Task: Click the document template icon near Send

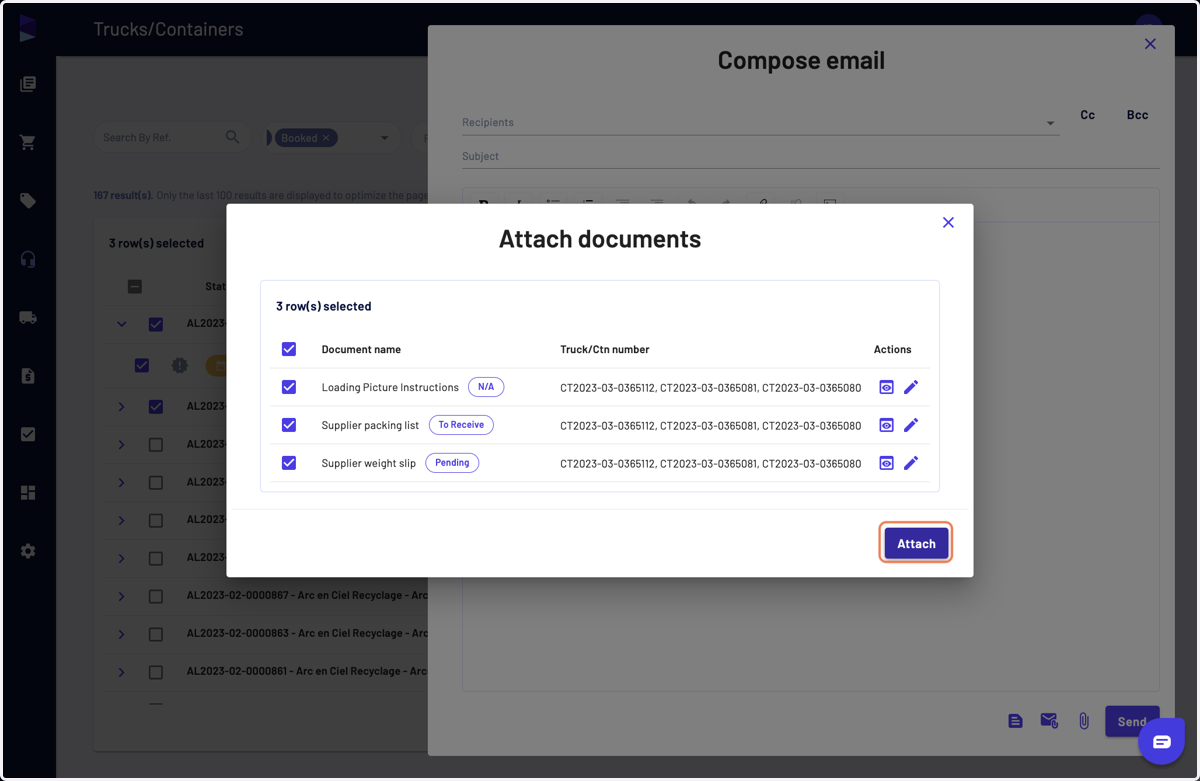Action: click(1015, 721)
